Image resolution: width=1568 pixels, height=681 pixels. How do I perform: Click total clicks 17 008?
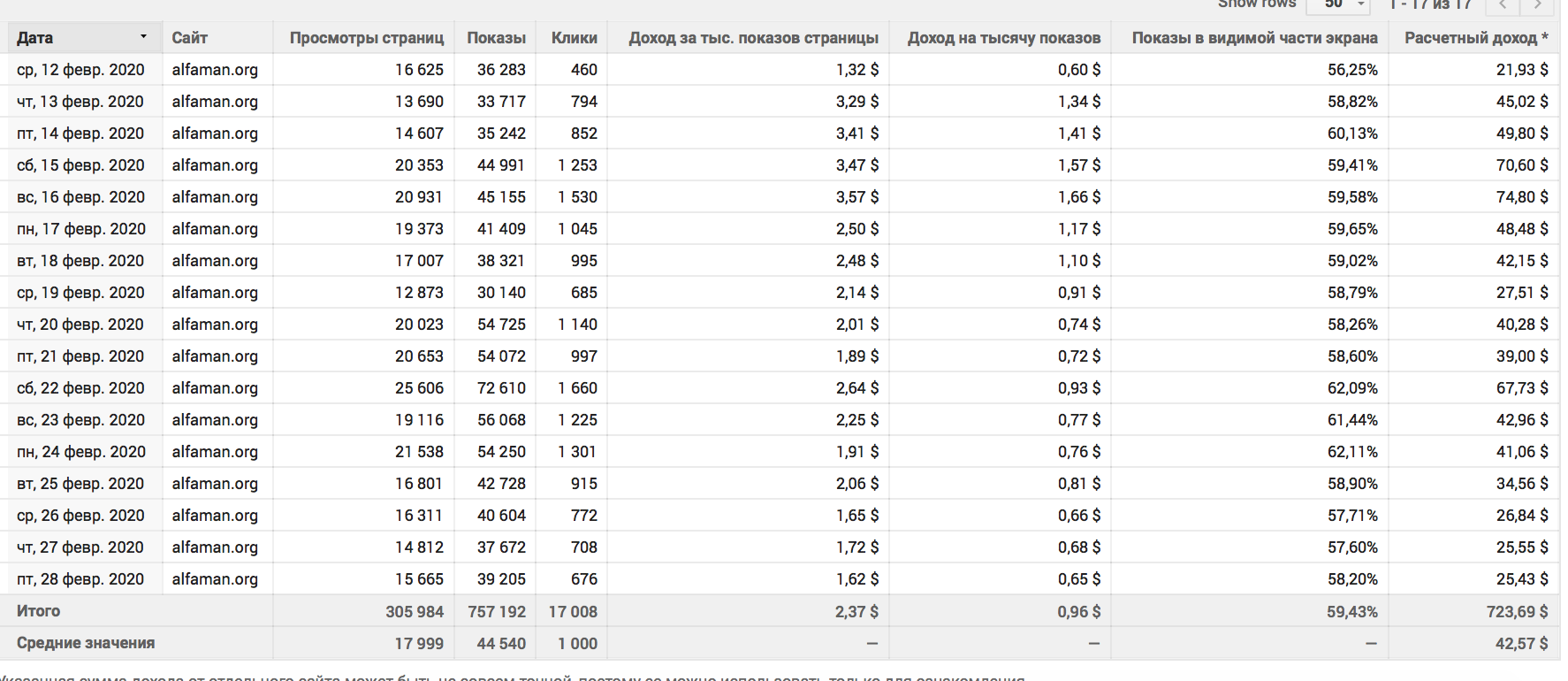573,612
